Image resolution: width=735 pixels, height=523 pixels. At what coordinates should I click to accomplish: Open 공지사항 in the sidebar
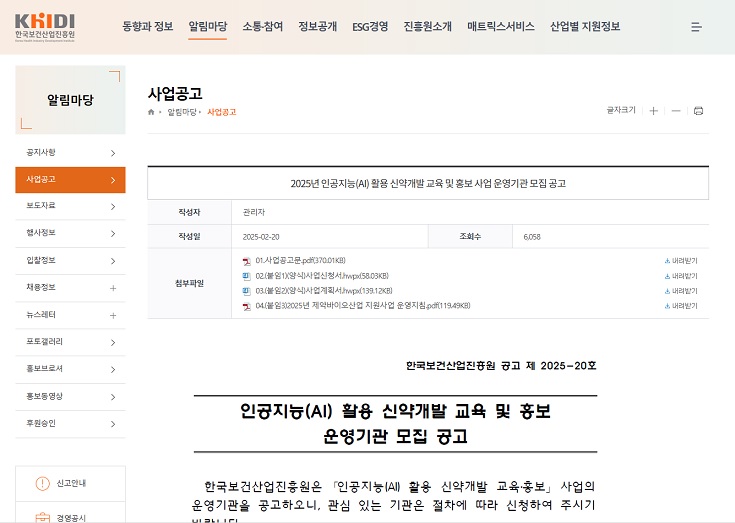pyautogui.click(x=70, y=153)
